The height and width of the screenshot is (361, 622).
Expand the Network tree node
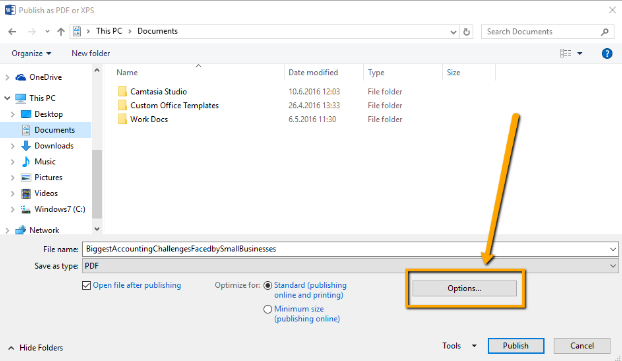[x=7, y=230]
